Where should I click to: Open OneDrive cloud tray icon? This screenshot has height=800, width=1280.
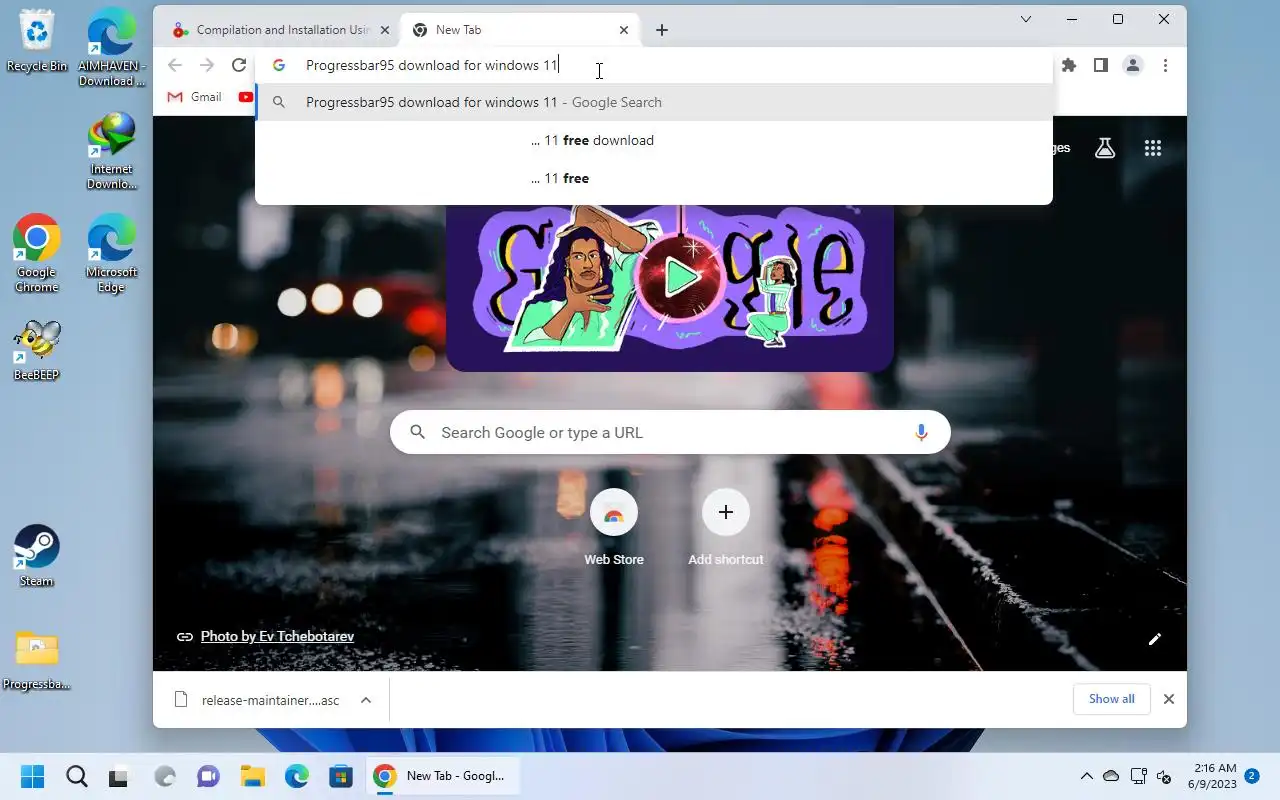click(x=1111, y=776)
